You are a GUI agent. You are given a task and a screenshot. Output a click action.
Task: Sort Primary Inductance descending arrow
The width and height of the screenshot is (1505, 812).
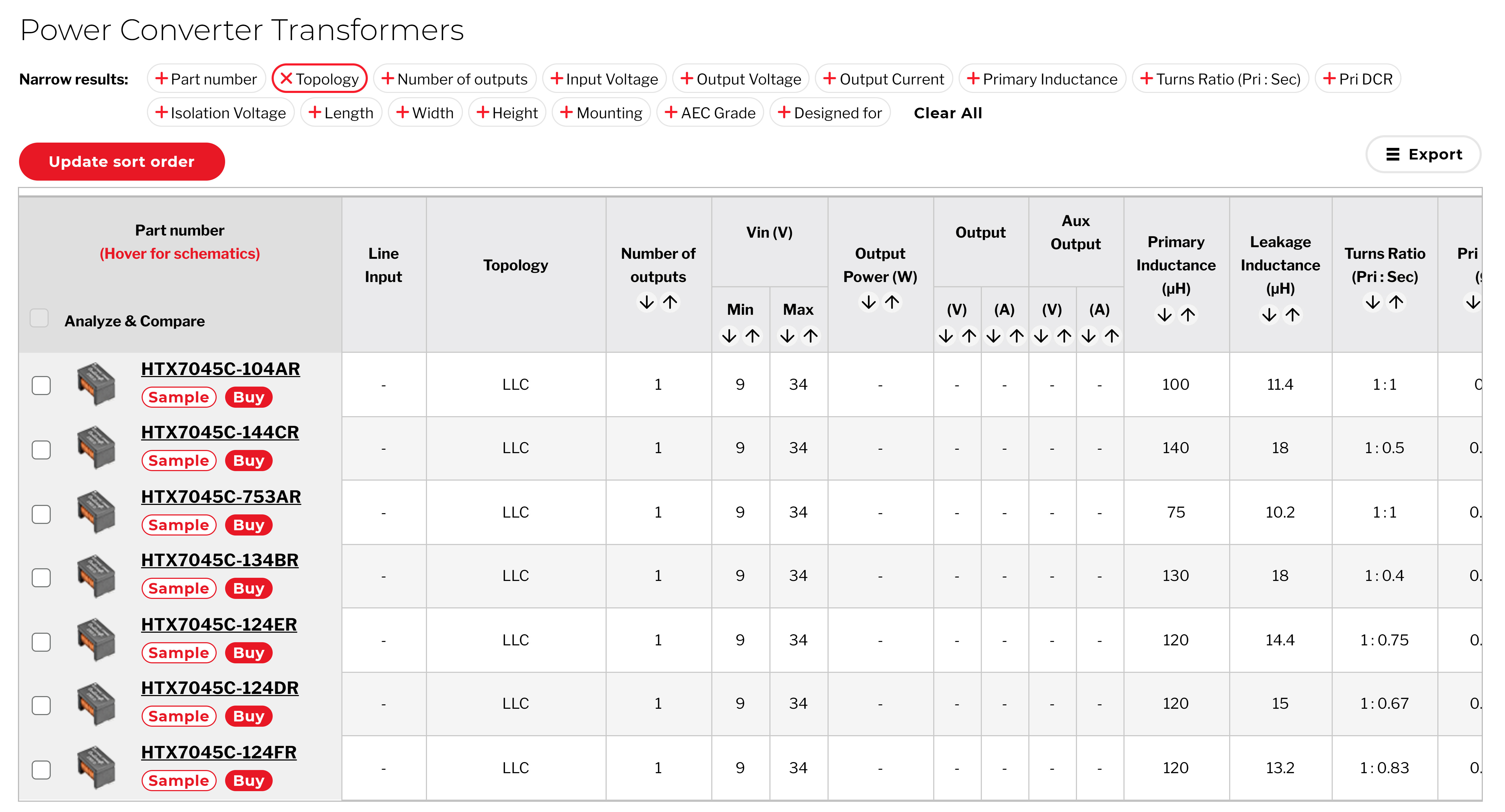coord(1164,315)
